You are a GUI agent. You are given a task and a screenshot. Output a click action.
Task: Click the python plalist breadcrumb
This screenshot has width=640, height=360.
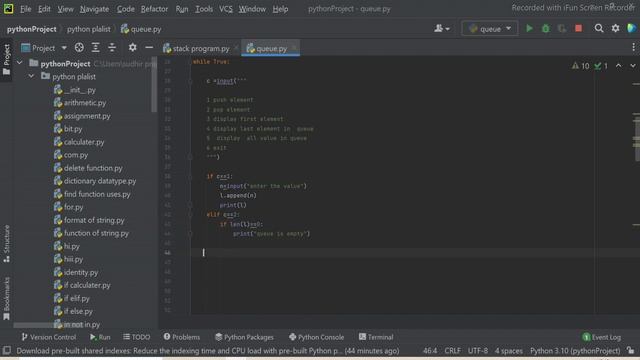pos(89,29)
